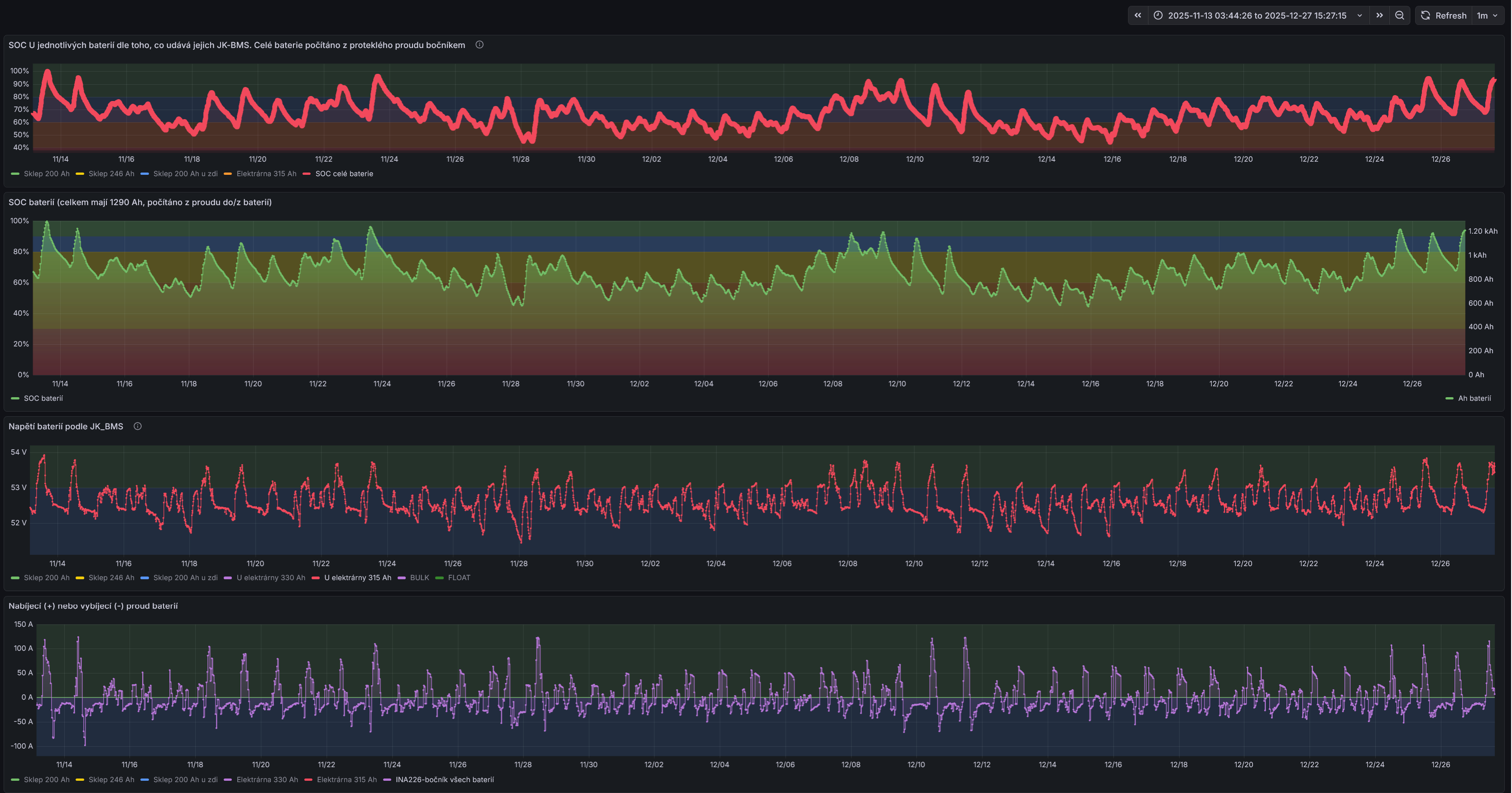Toggle 'INA226-bočník všech baterií' legend series
The image size is (1512, 793).
[x=444, y=779]
